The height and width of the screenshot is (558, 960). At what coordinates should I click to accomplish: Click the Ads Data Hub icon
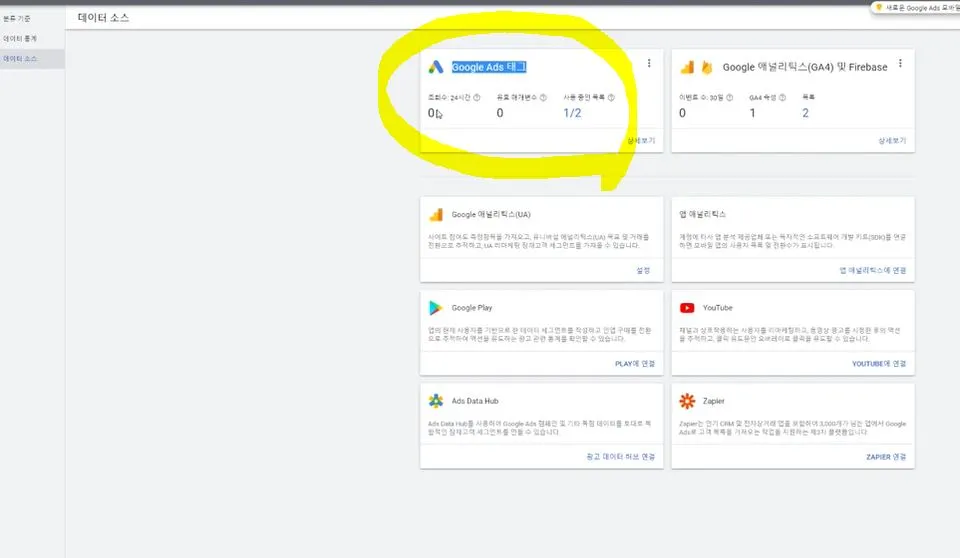pyautogui.click(x=436, y=401)
